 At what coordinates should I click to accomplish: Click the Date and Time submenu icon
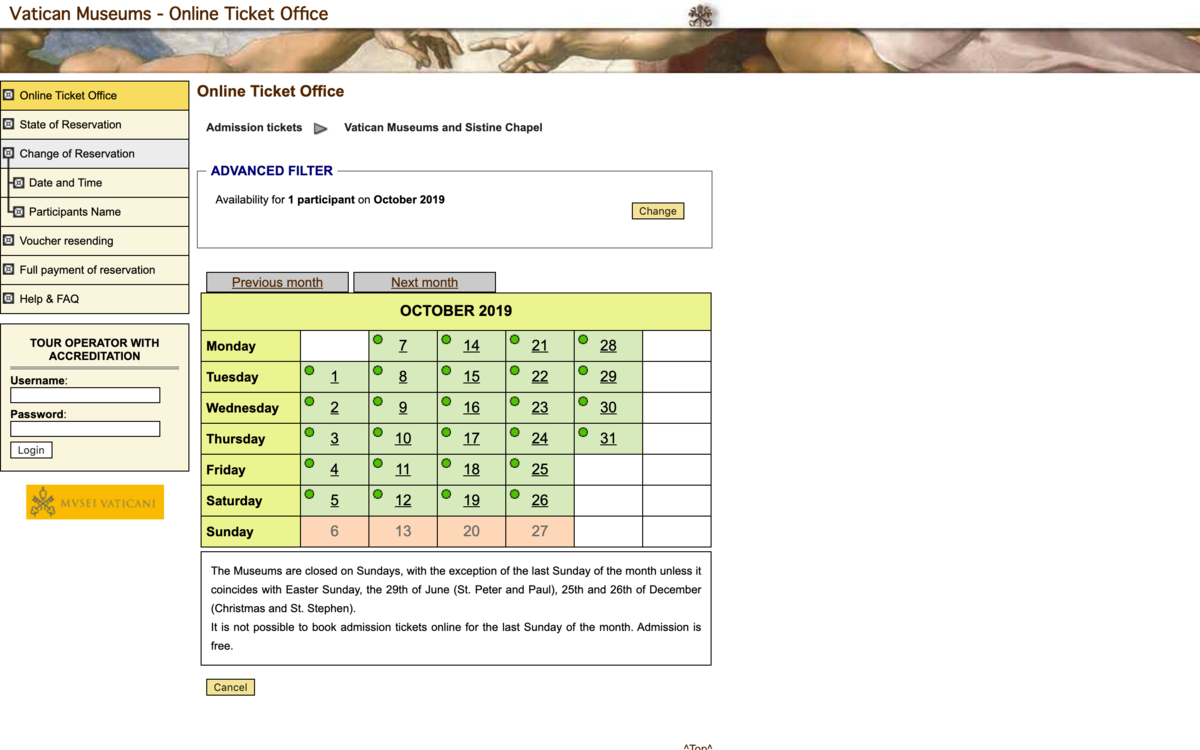(18, 183)
